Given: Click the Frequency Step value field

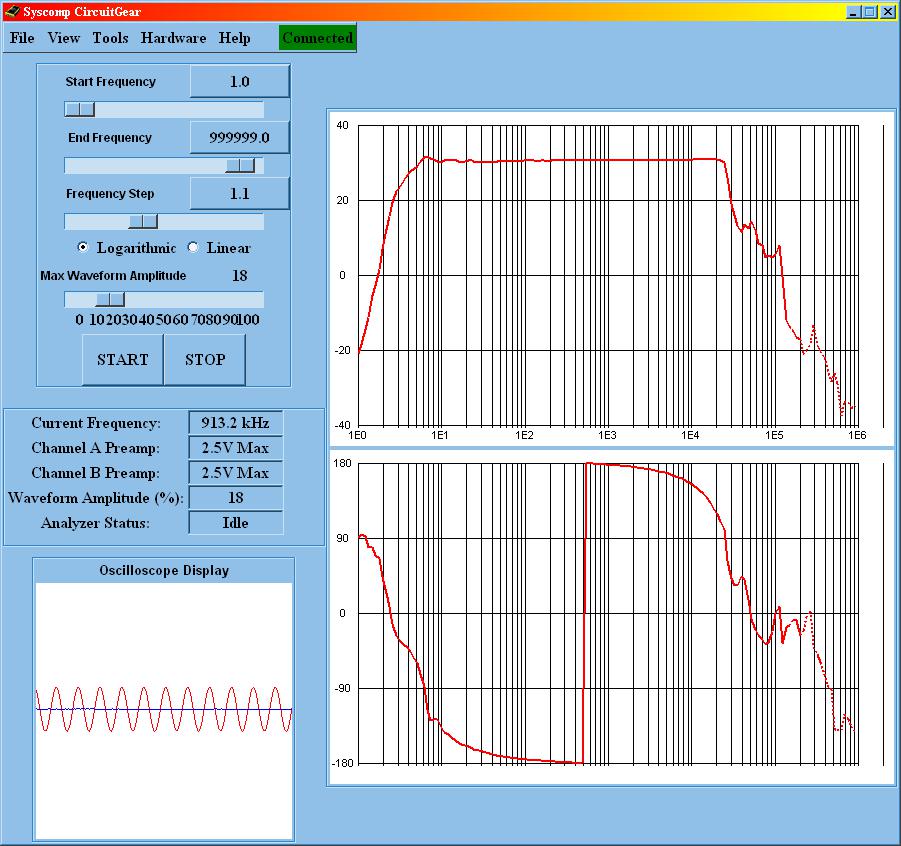Looking at the screenshot, I should click(239, 194).
